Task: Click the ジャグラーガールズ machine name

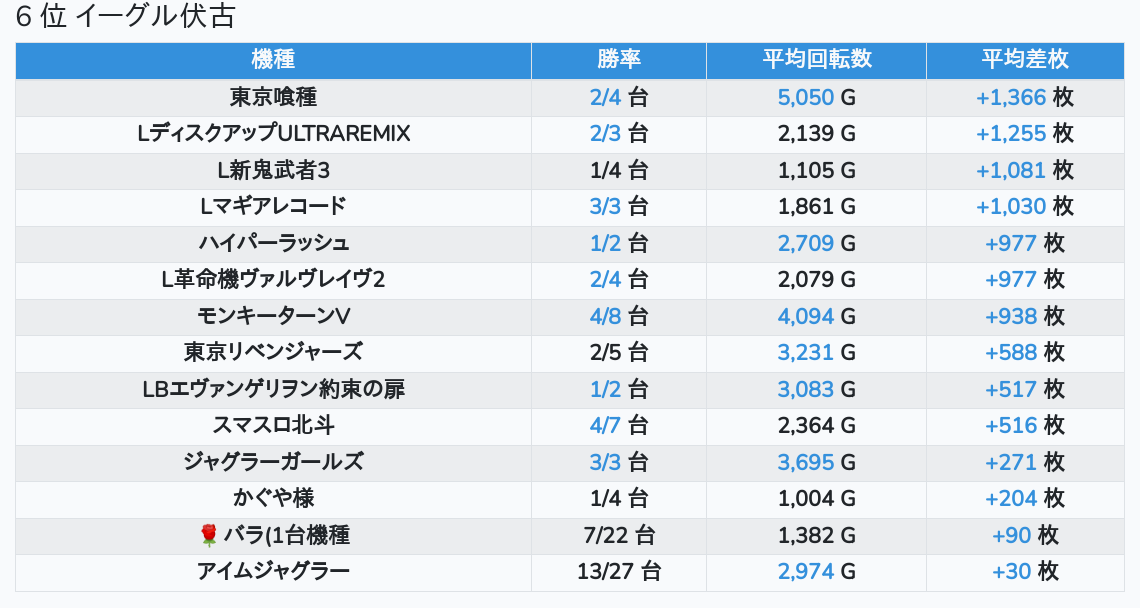Action: point(273,463)
